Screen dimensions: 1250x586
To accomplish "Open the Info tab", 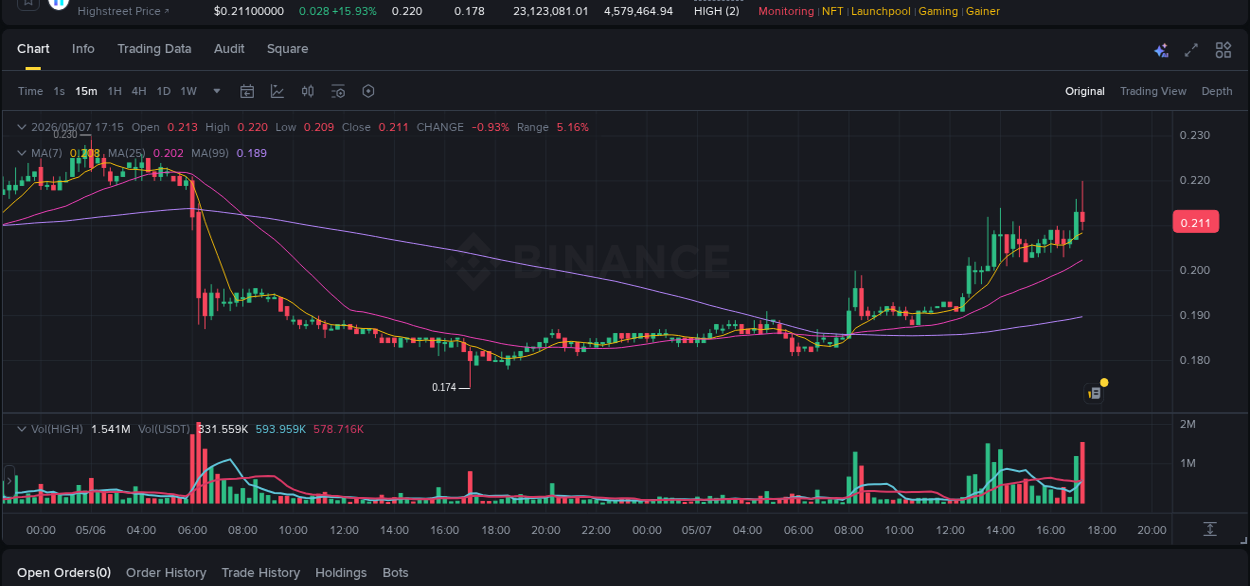I will click(x=83, y=49).
